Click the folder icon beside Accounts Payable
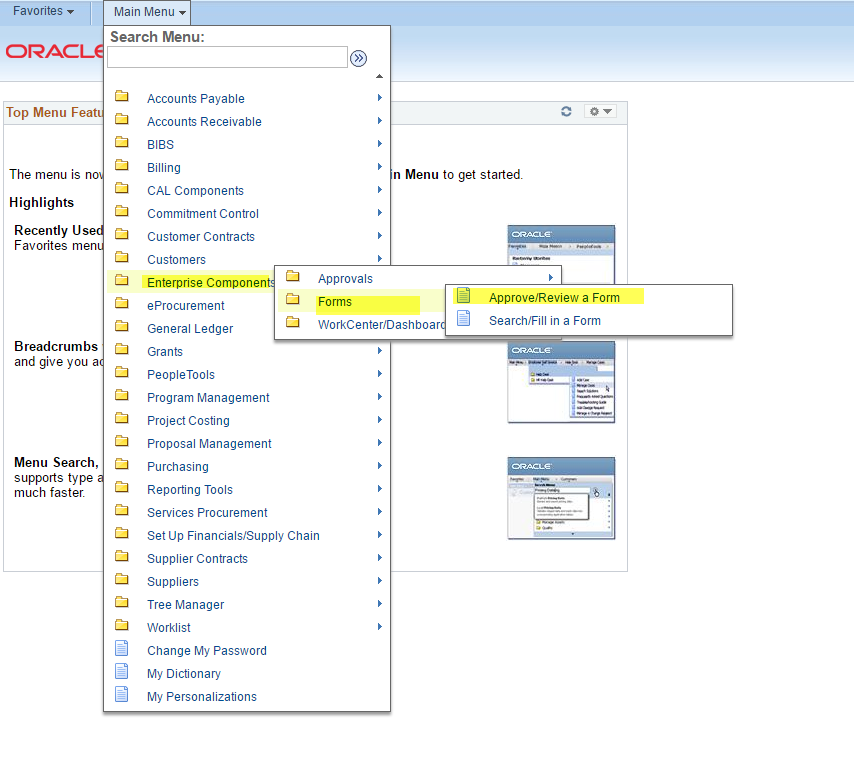The image size is (854, 771). [x=121, y=96]
